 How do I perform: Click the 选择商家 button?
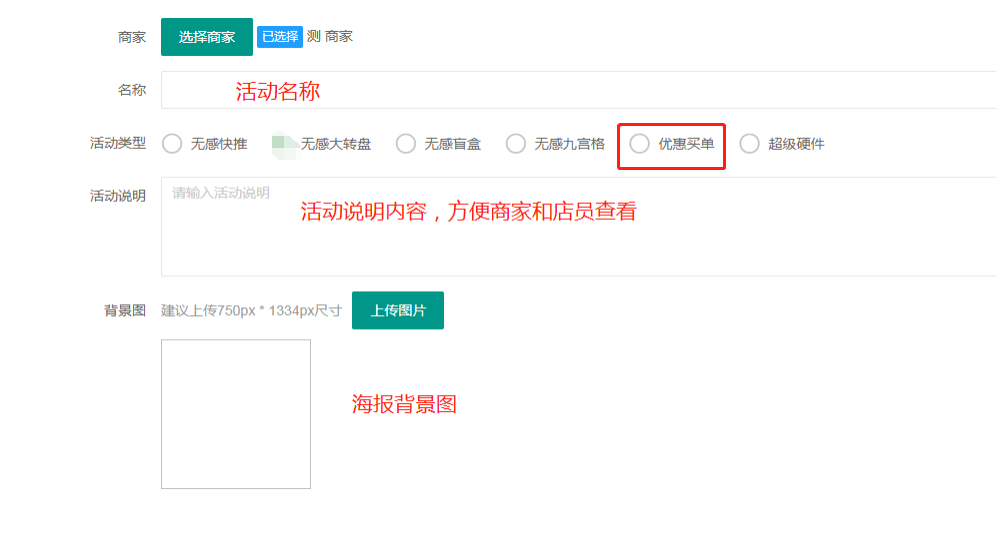[x=206, y=37]
